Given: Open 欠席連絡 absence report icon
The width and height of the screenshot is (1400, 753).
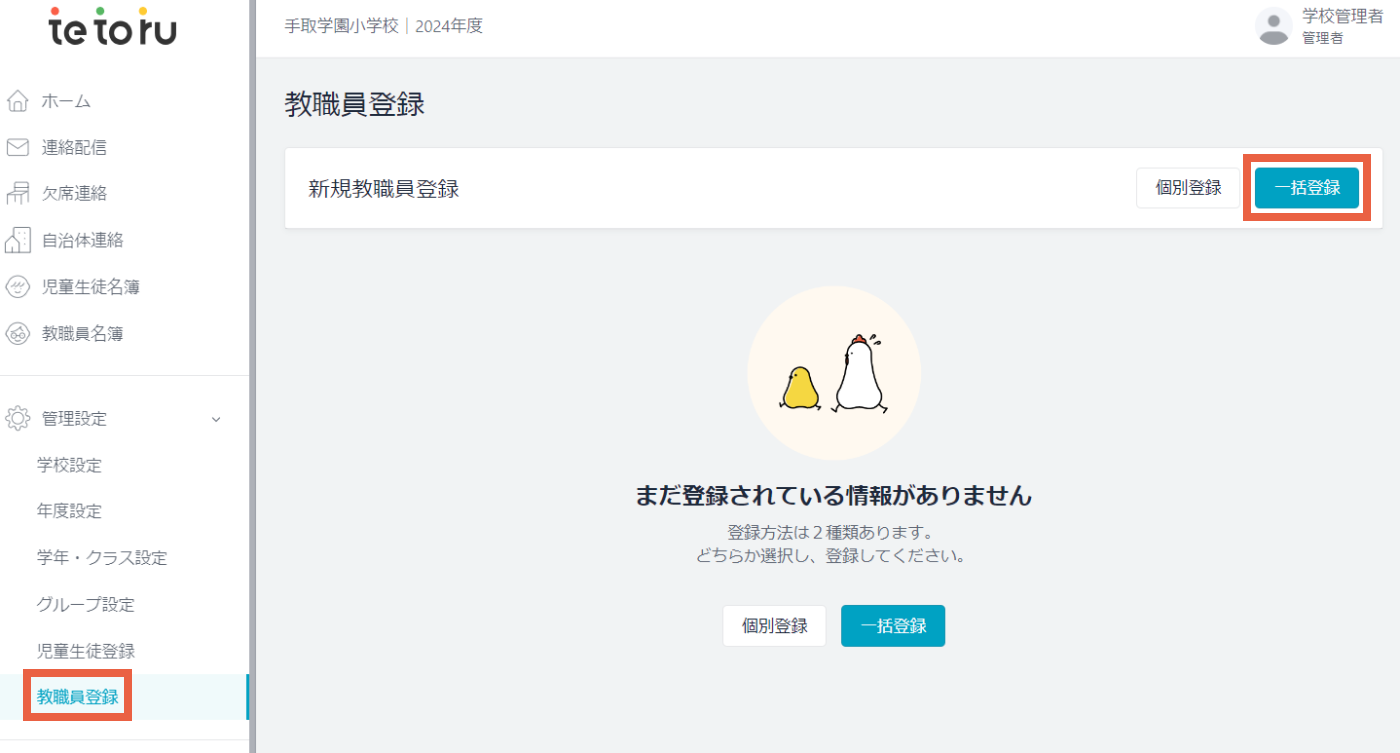Looking at the screenshot, I should click(x=17, y=193).
